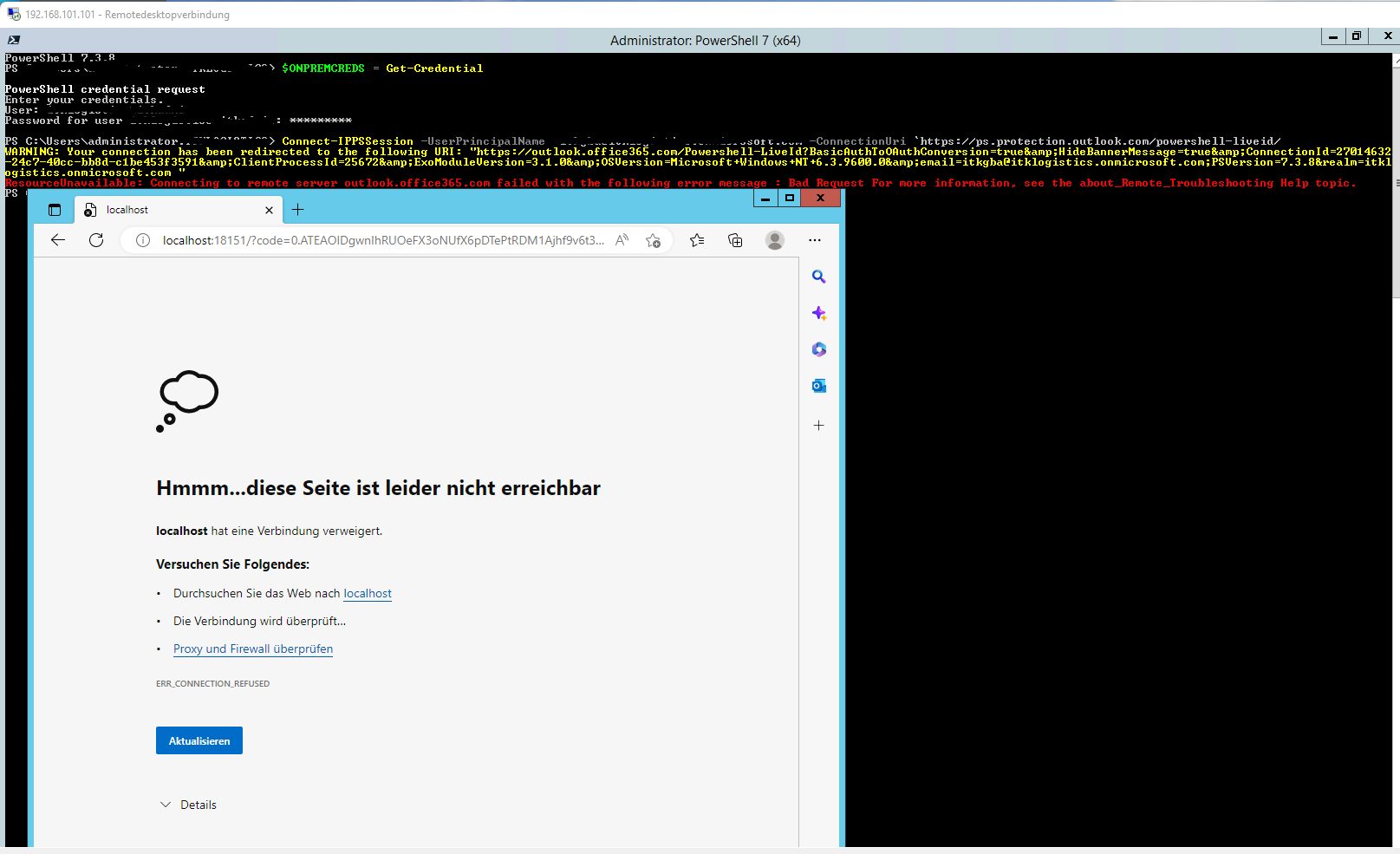Click the Edge tab actions menu icon
The width and height of the screenshot is (1400, 854).
pos(55,210)
